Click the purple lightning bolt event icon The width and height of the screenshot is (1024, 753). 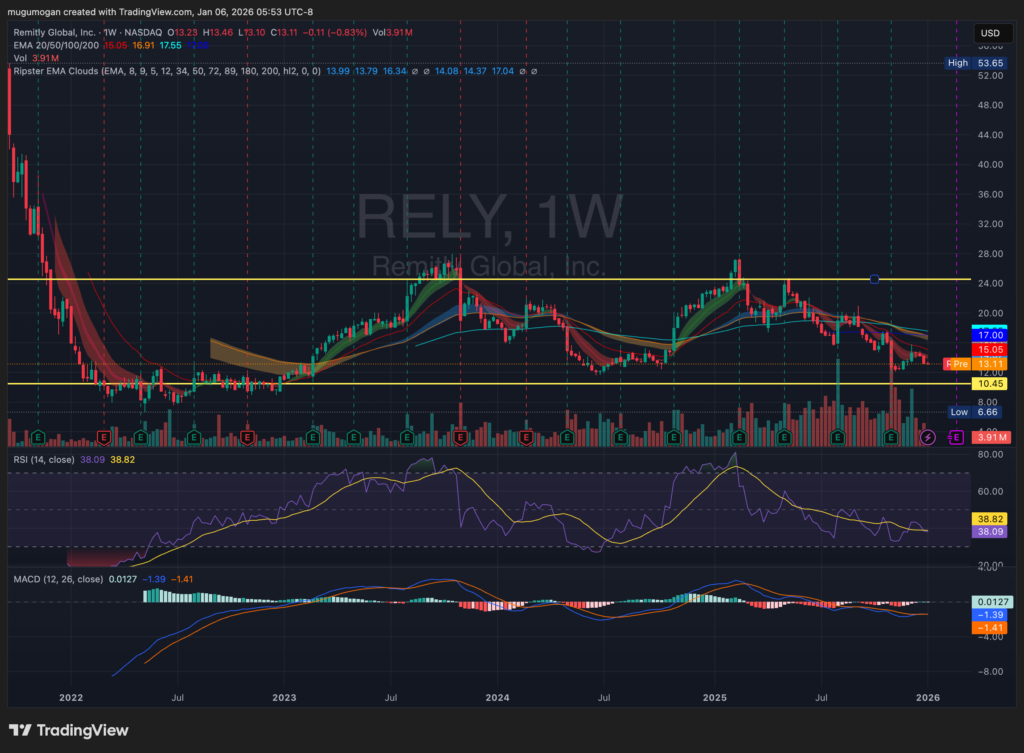[x=927, y=437]
